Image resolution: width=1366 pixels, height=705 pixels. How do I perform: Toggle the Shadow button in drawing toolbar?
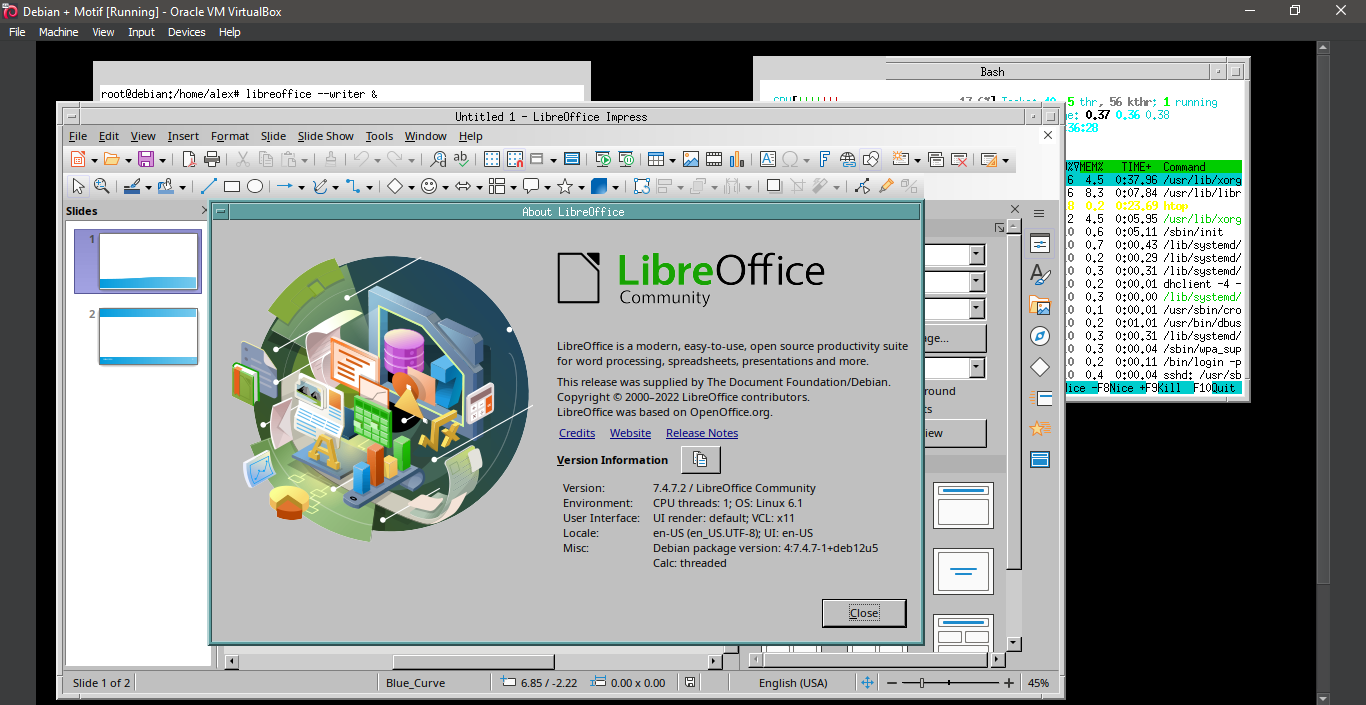pos(773,186)
